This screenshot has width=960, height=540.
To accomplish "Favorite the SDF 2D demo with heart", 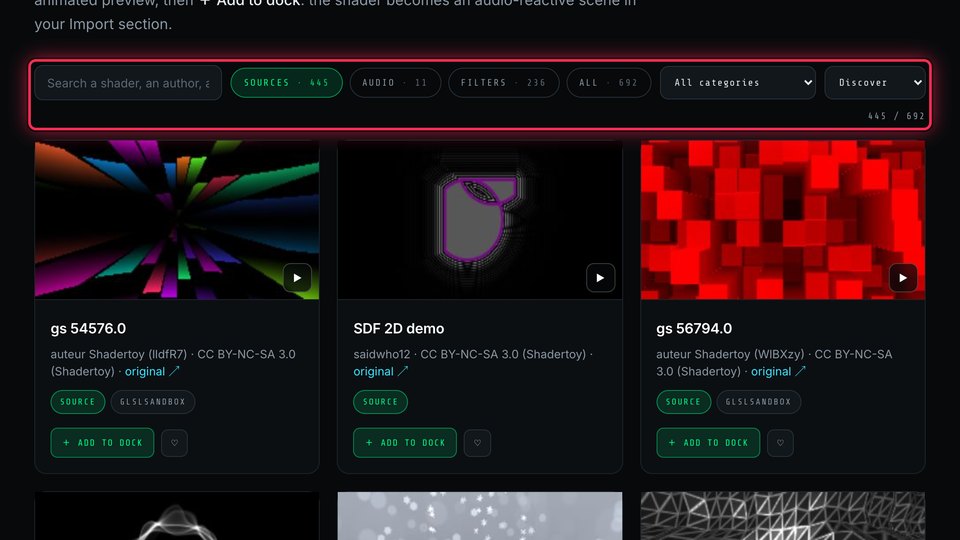I will pos(478,443).
